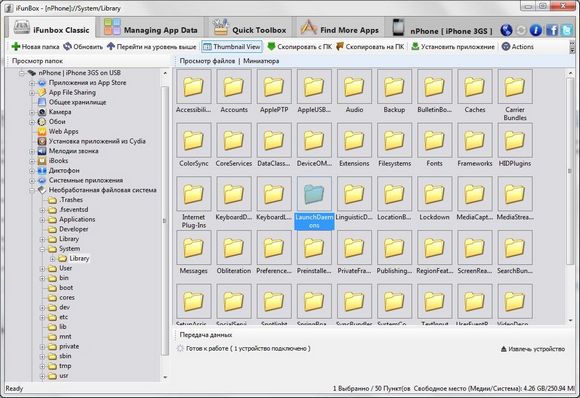This screenshot has width=580, height=398.
Task: Toggle Thumbnail View button
Action: 232,47
